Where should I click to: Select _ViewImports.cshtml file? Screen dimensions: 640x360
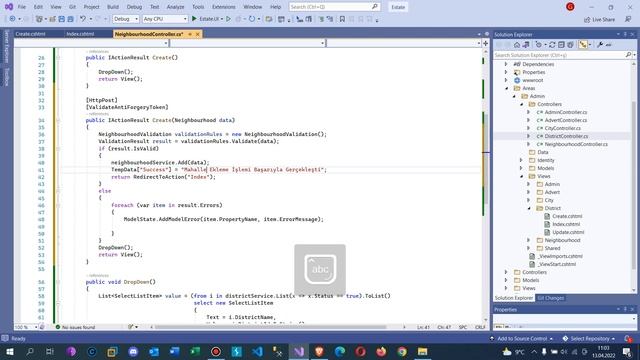click(x=560, y=256)
